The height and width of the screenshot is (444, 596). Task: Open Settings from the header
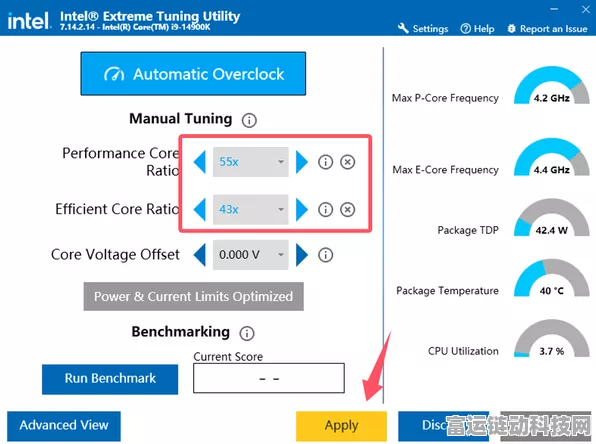click(x=423, y=29)
